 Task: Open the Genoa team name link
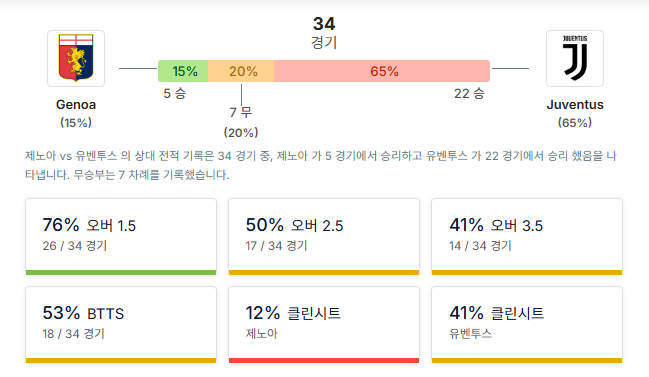pyautogui.click(x=76, y=105)
